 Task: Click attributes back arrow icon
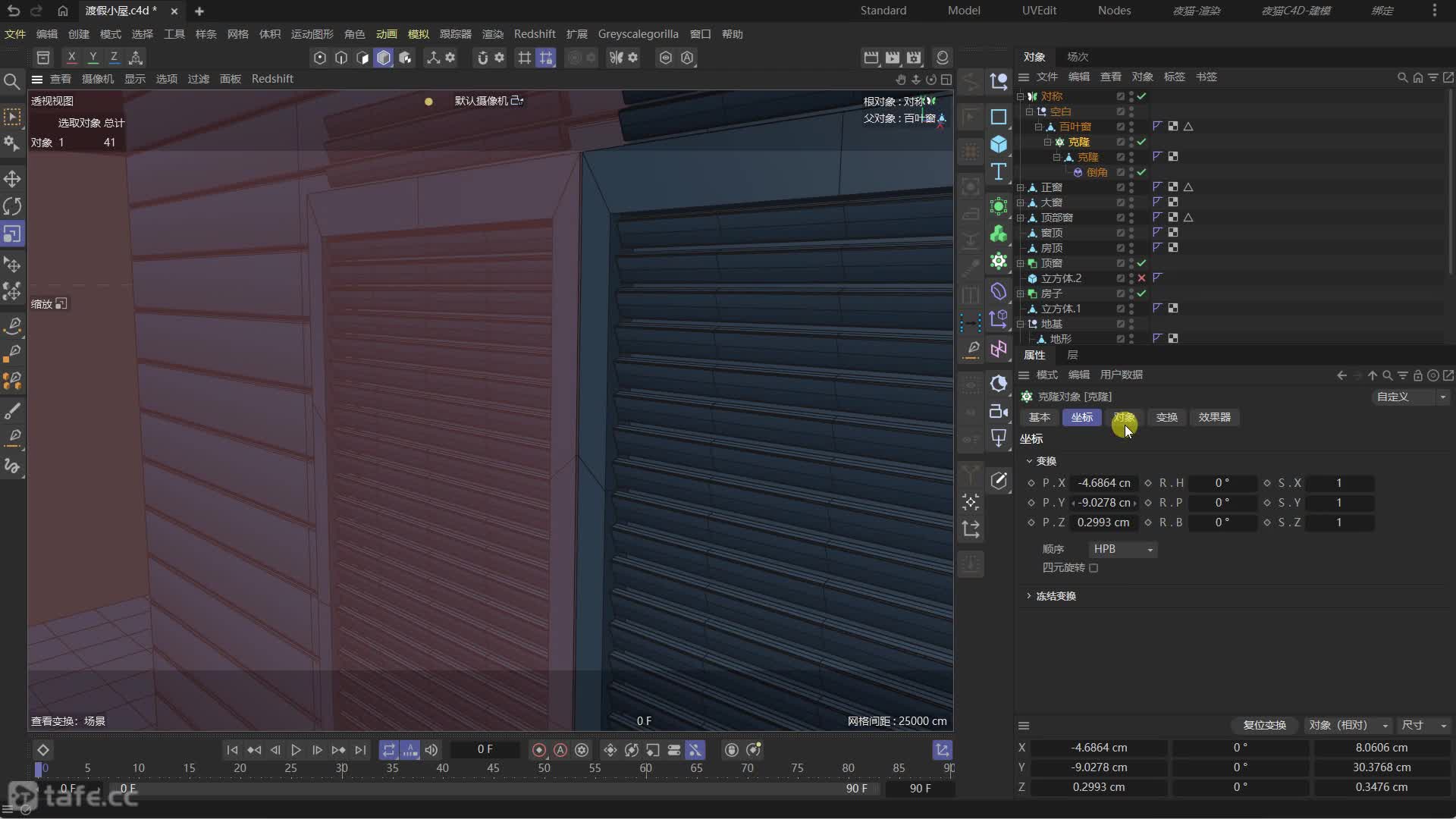[x=1341, y=375]
